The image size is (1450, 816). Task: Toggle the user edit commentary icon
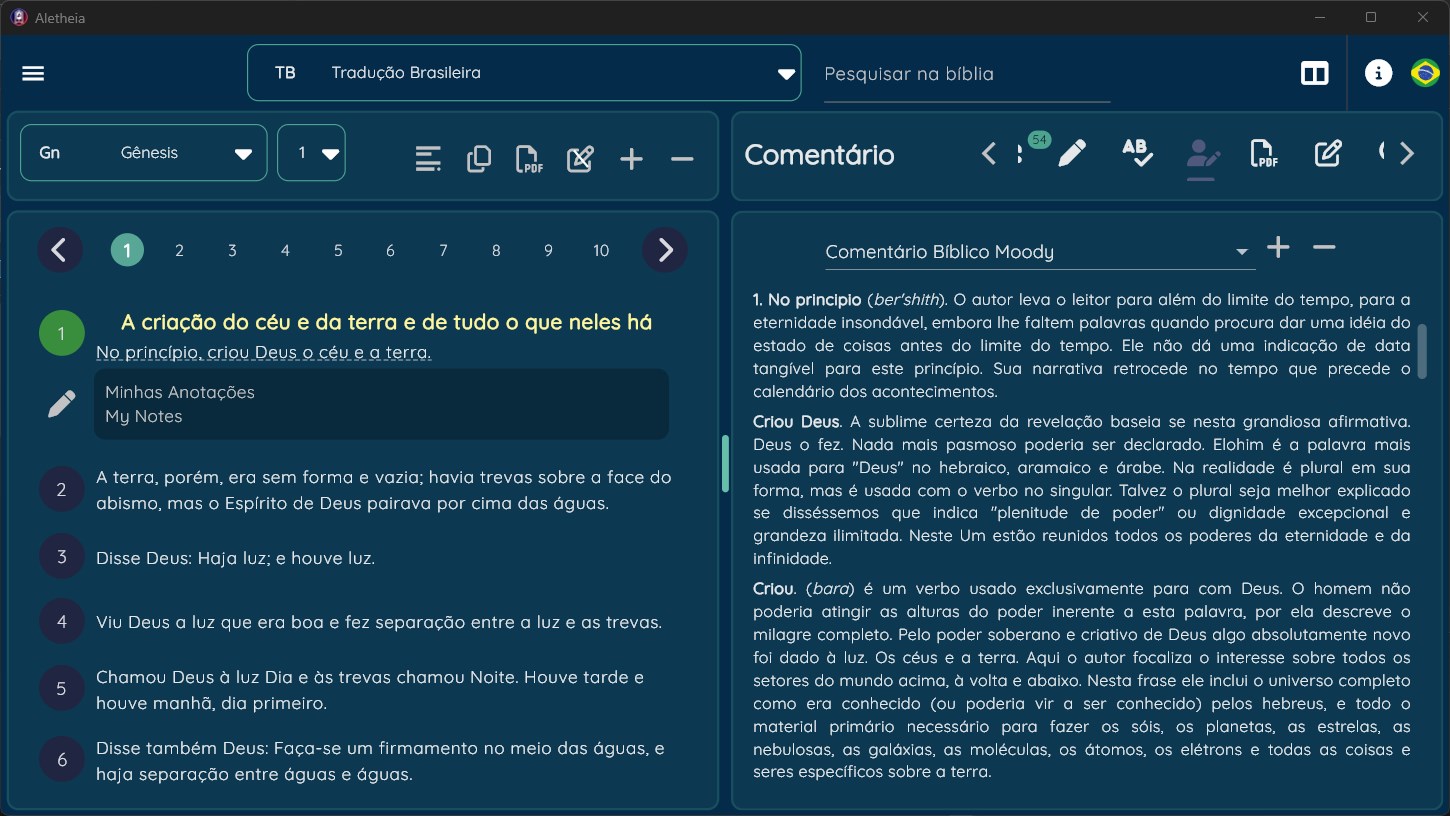point(1201,155)
